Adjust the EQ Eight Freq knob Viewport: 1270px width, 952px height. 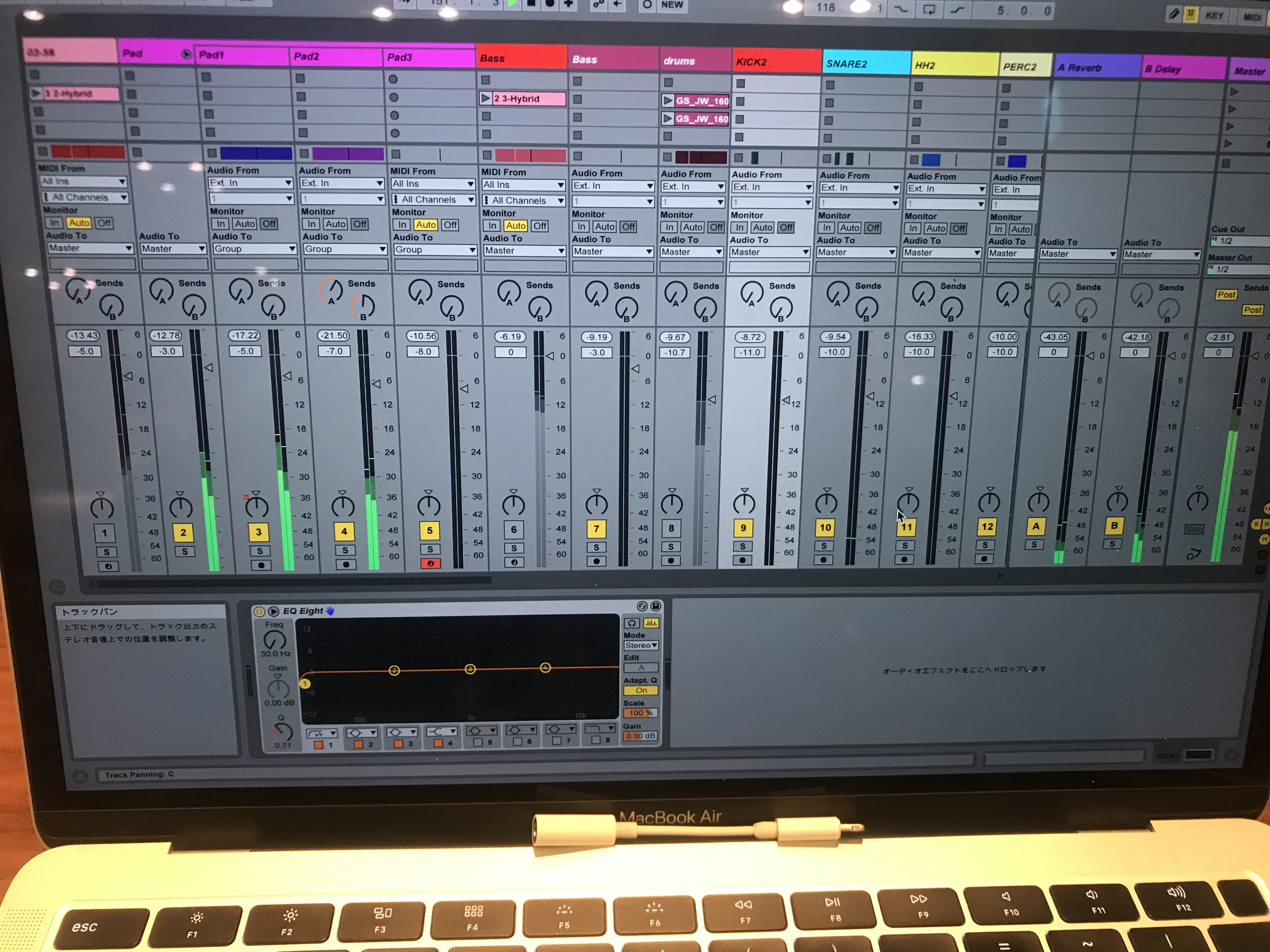274,640
